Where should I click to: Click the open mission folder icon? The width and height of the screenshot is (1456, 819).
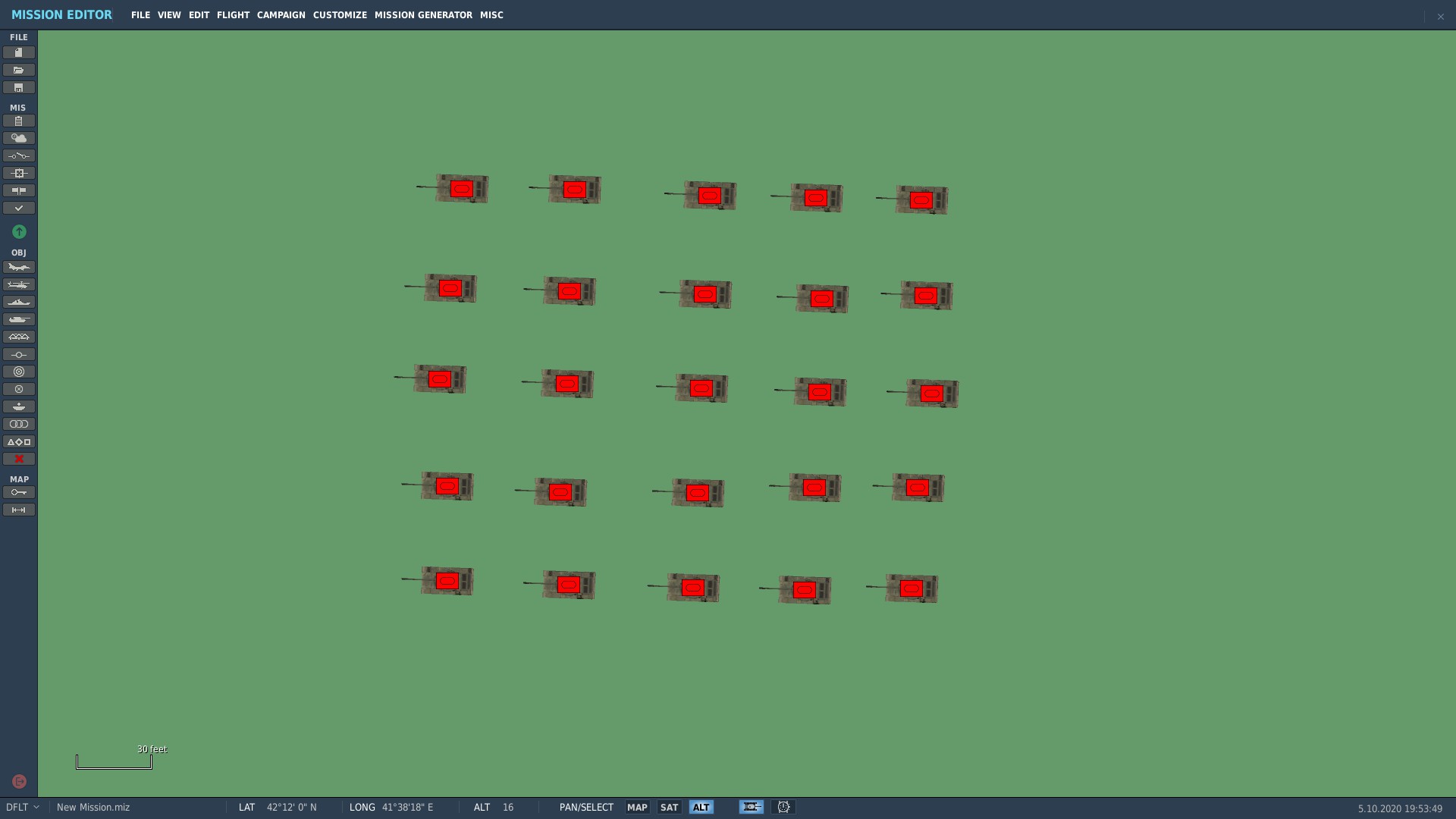(19, 70)
